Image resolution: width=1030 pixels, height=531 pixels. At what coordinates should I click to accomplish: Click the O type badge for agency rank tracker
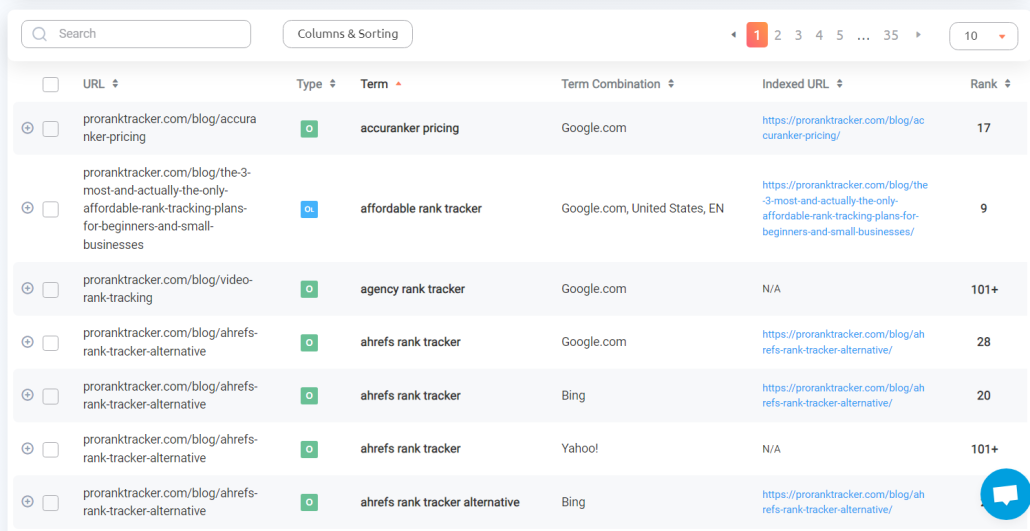(x=309, y=289)
